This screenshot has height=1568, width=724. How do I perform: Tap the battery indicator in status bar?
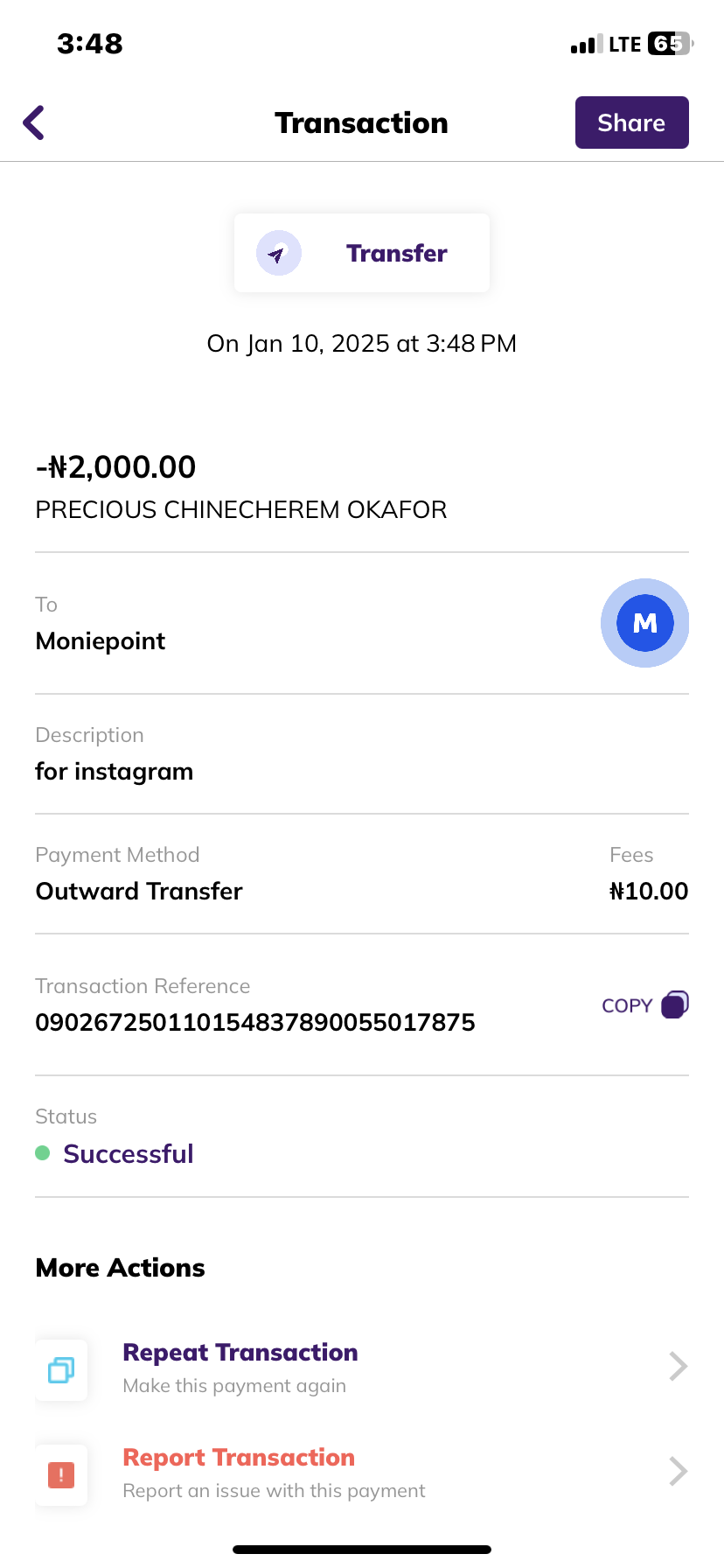click(670, 44)
